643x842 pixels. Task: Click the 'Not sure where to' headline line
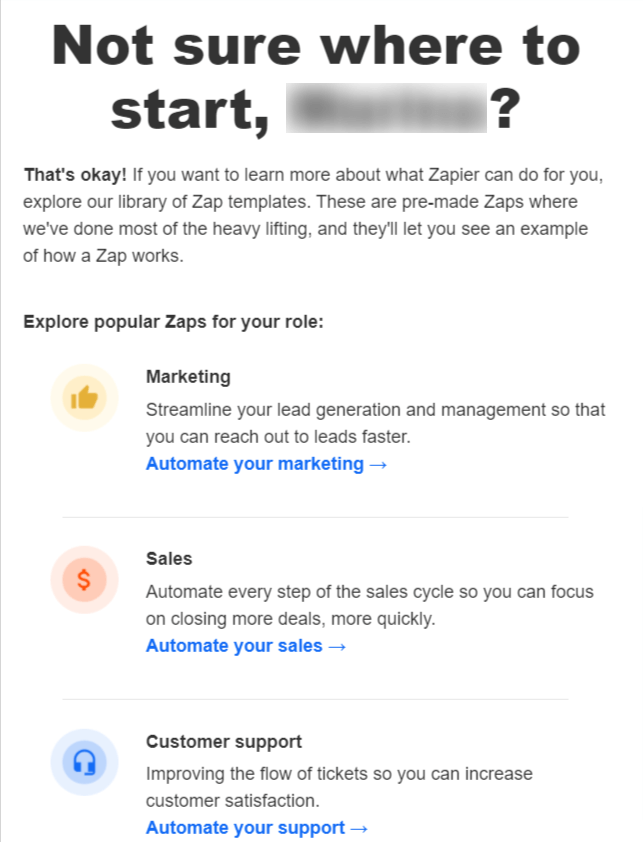(x=316, y=45)
